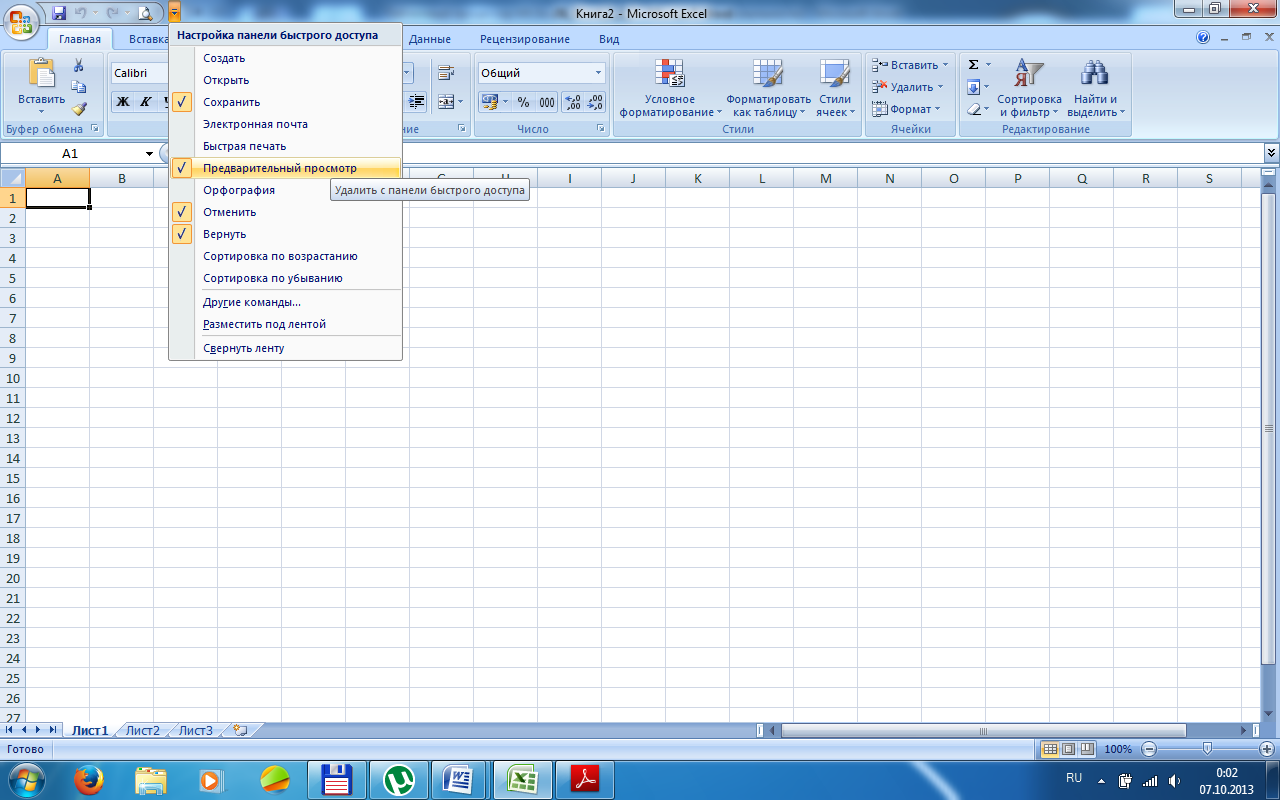
Task: Click the zoom out minus button
Action: (x=1149, y=749)
